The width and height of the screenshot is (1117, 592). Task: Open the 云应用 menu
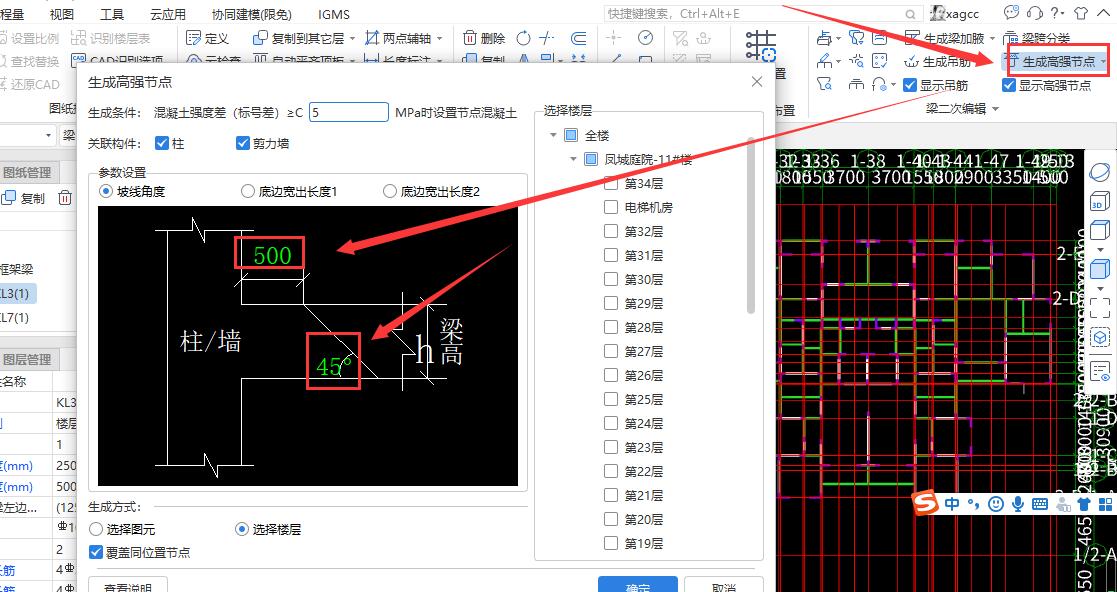coord(167,14)
